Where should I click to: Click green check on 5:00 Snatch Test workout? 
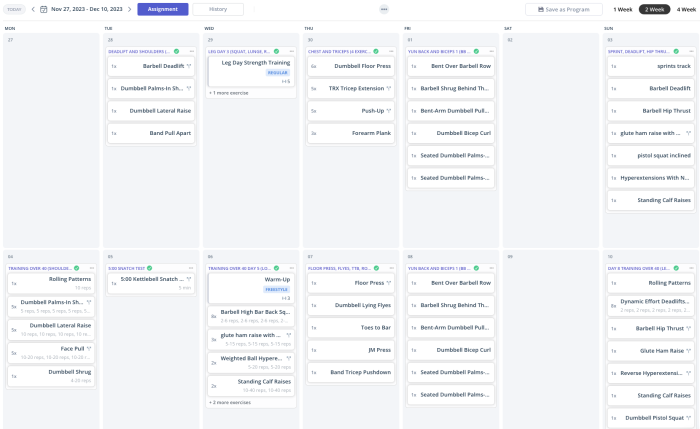click(x=150, y=268)
